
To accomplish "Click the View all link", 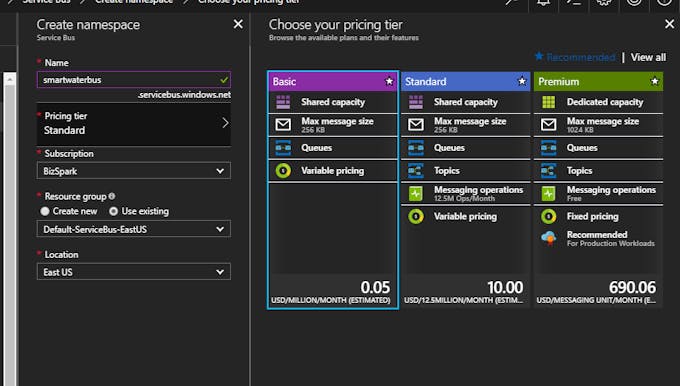I will (x=648, y=57).
